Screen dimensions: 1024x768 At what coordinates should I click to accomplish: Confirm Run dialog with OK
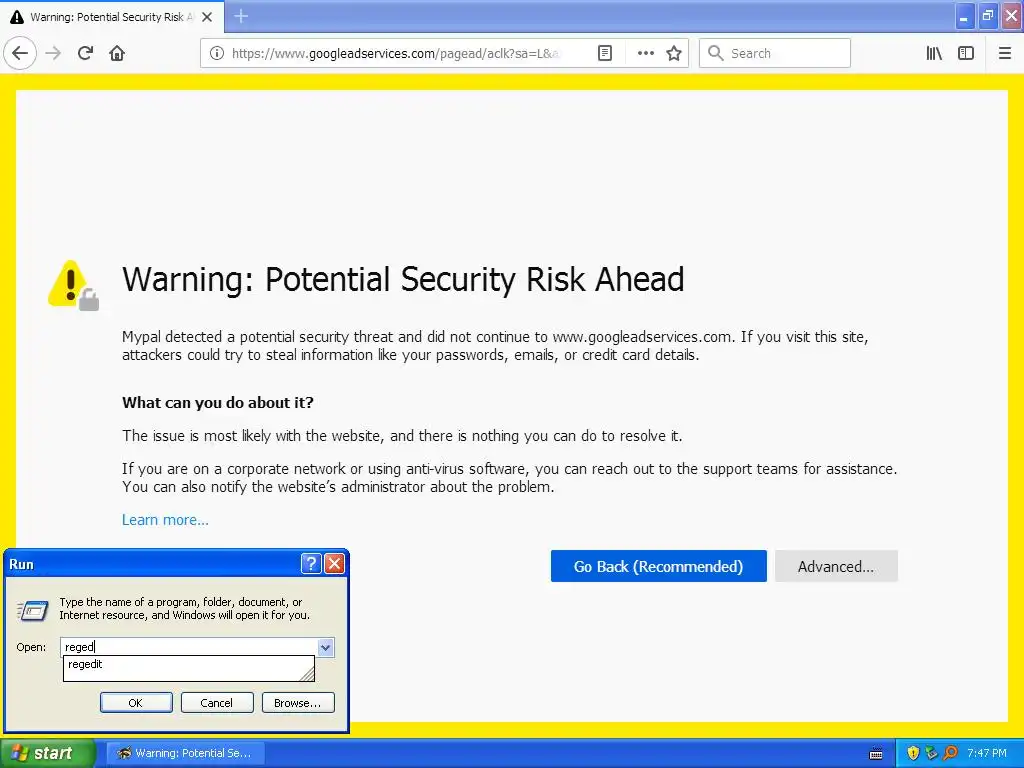pos(136,703)
